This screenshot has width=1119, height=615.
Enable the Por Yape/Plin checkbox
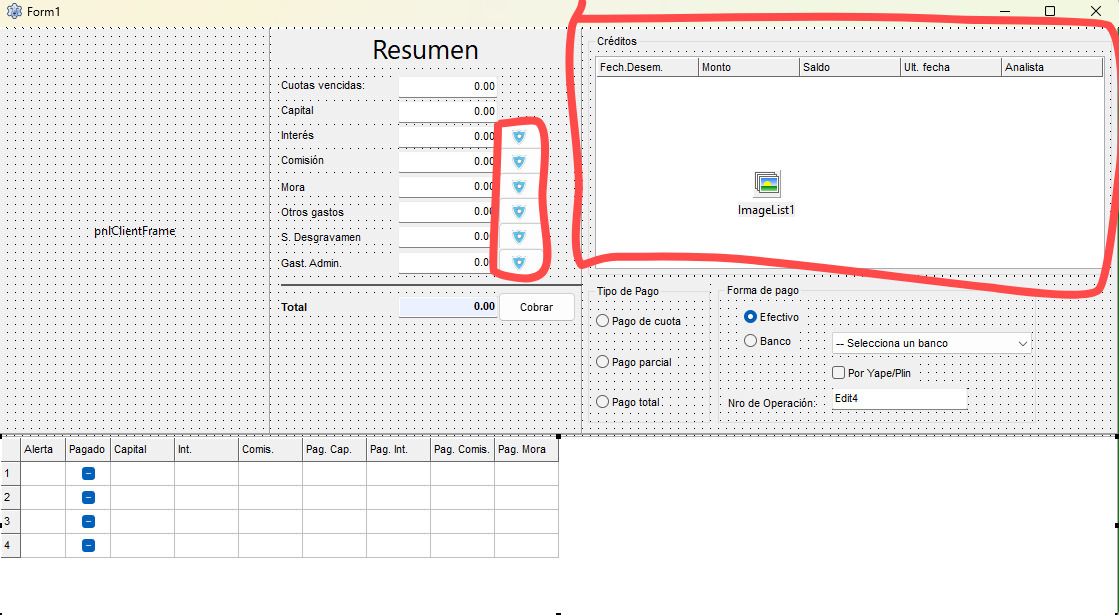839,373
